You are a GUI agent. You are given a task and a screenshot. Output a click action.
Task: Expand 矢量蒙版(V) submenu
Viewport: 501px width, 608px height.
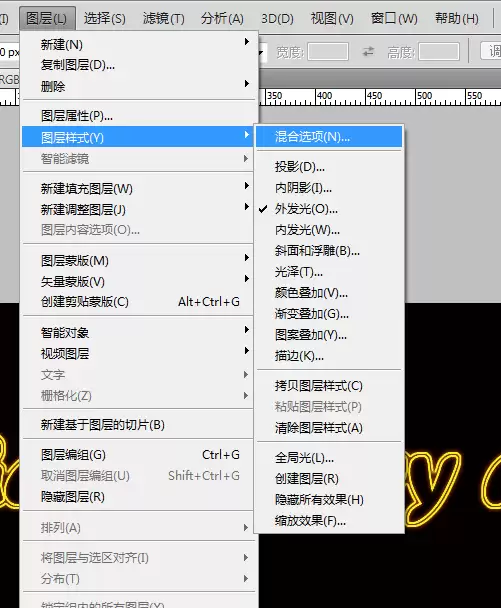(138, 282)
